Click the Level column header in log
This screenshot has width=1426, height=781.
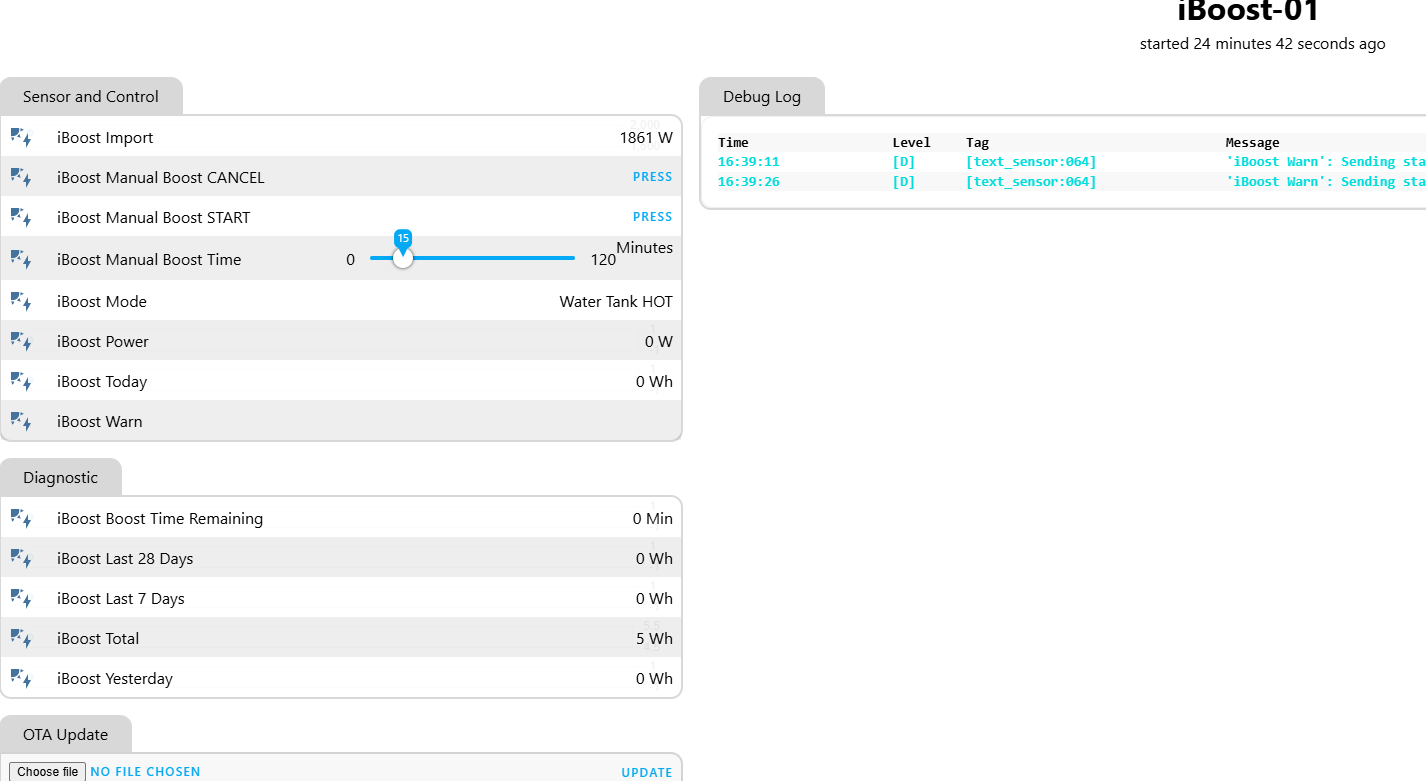click(912, 143)
